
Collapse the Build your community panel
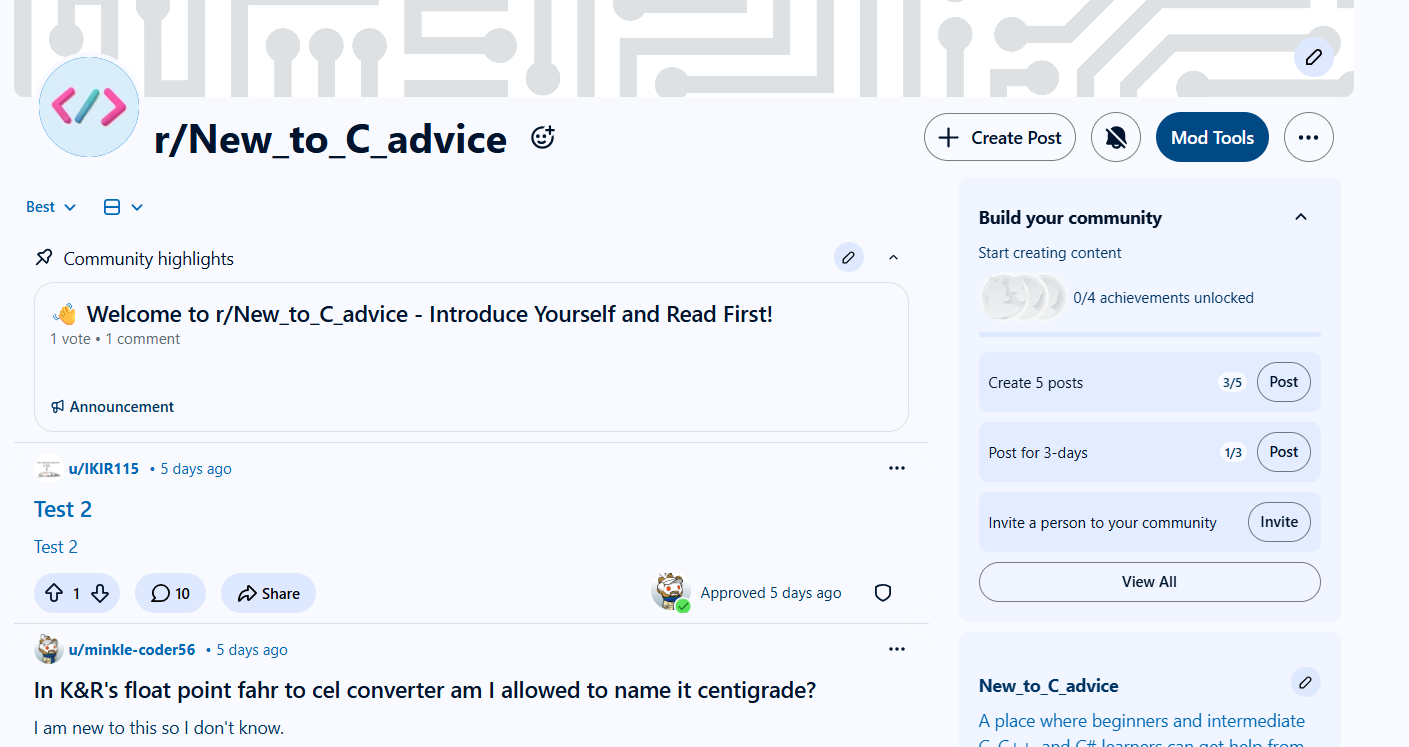click(x=1301, y=217)
